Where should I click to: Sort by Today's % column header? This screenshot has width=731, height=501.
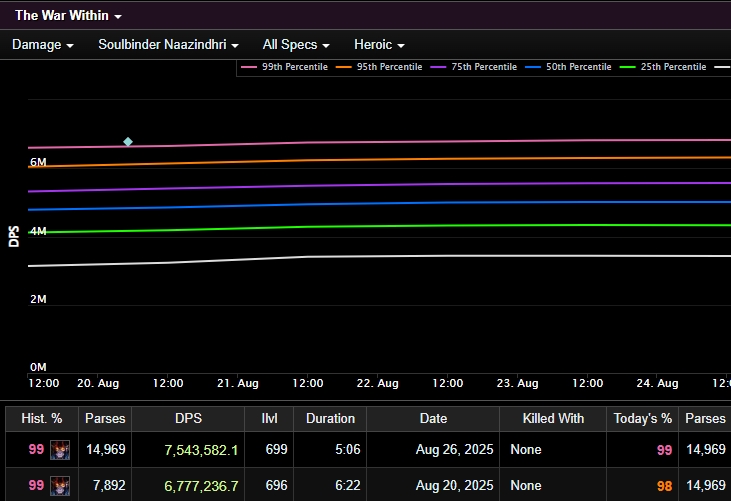(642, 419)
